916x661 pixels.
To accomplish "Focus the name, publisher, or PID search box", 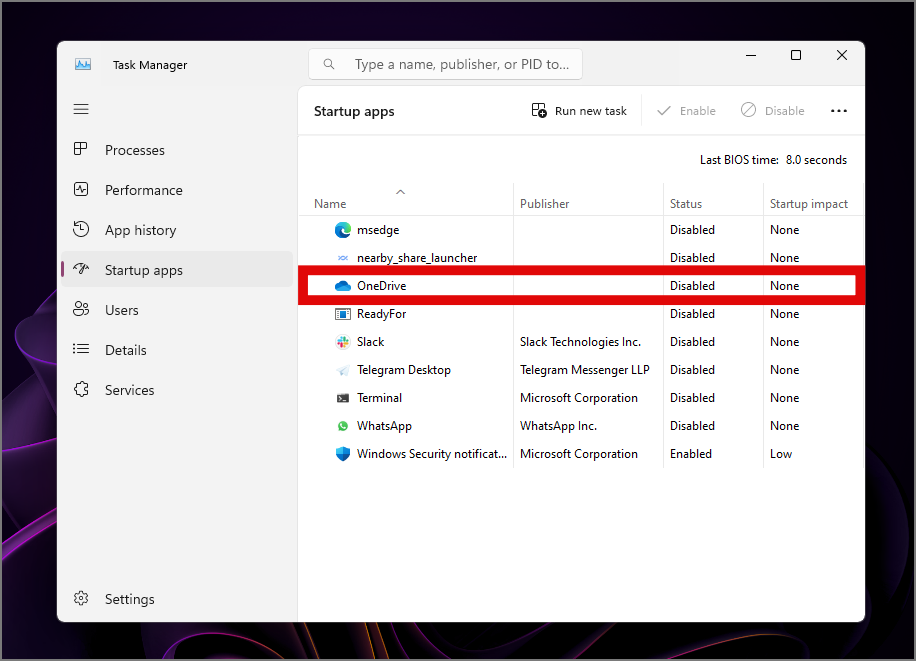I will [445, 64].
